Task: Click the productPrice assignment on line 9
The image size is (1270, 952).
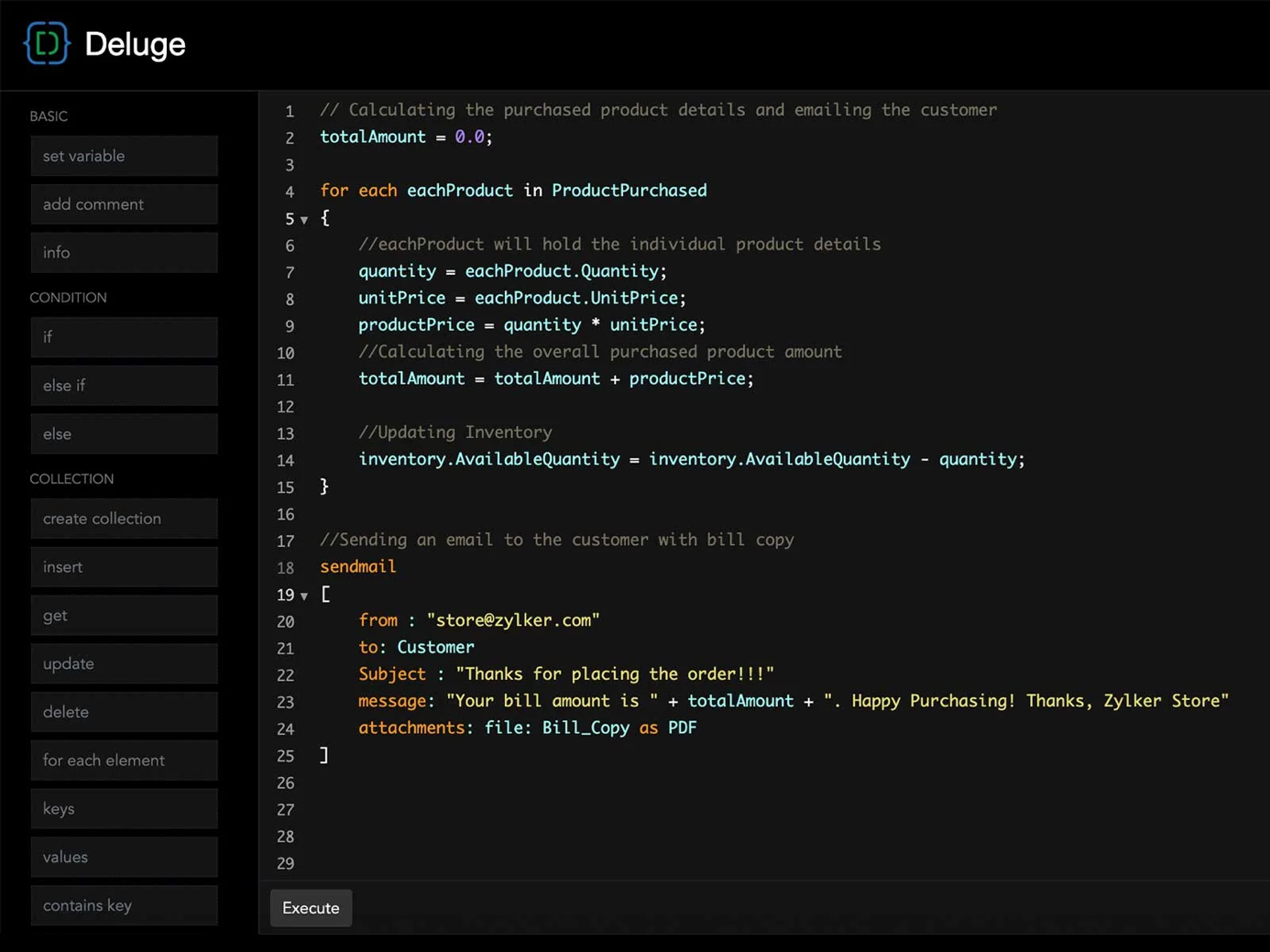Action: (531, 325)
